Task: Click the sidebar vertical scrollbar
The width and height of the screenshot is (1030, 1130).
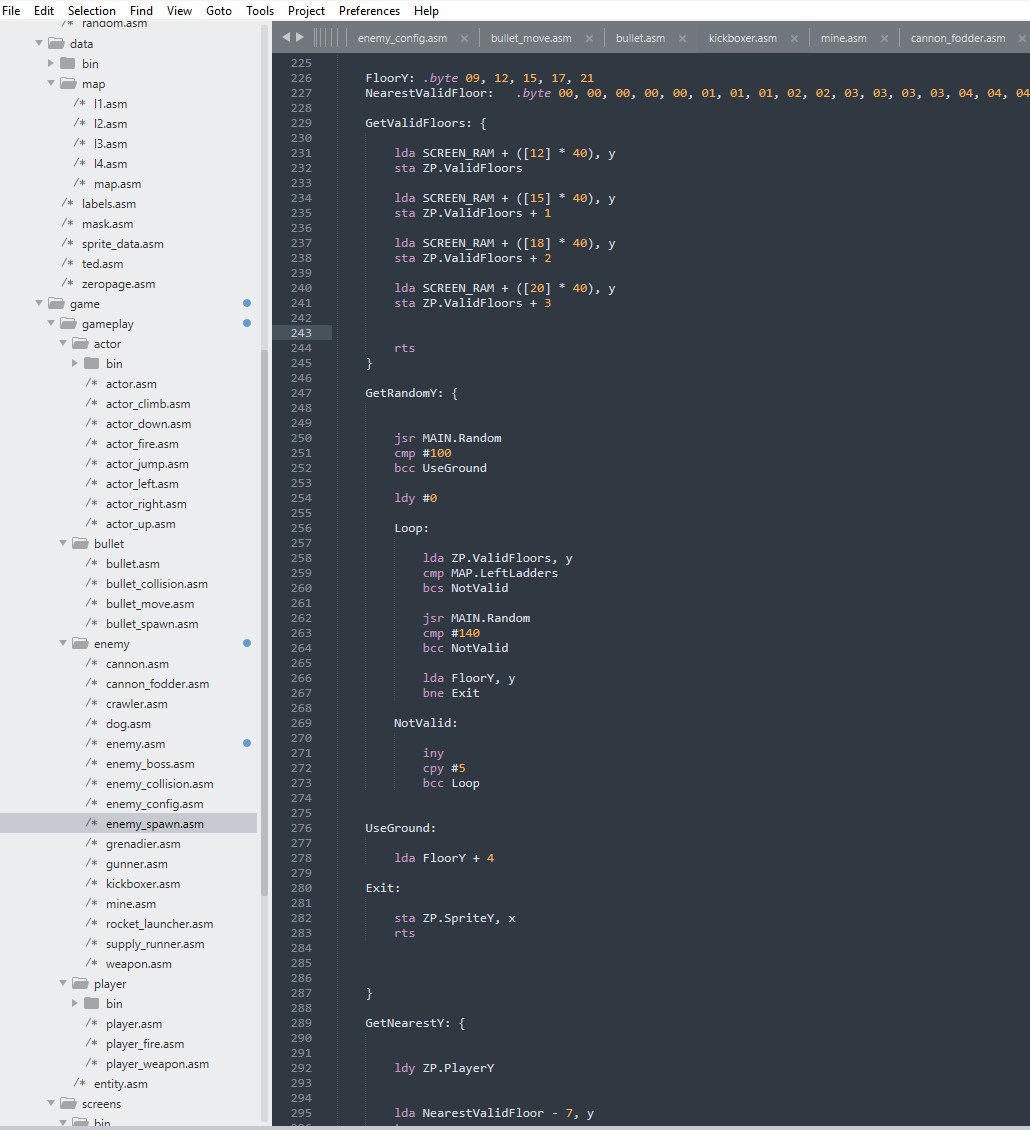Action: [x=264, y=621]
